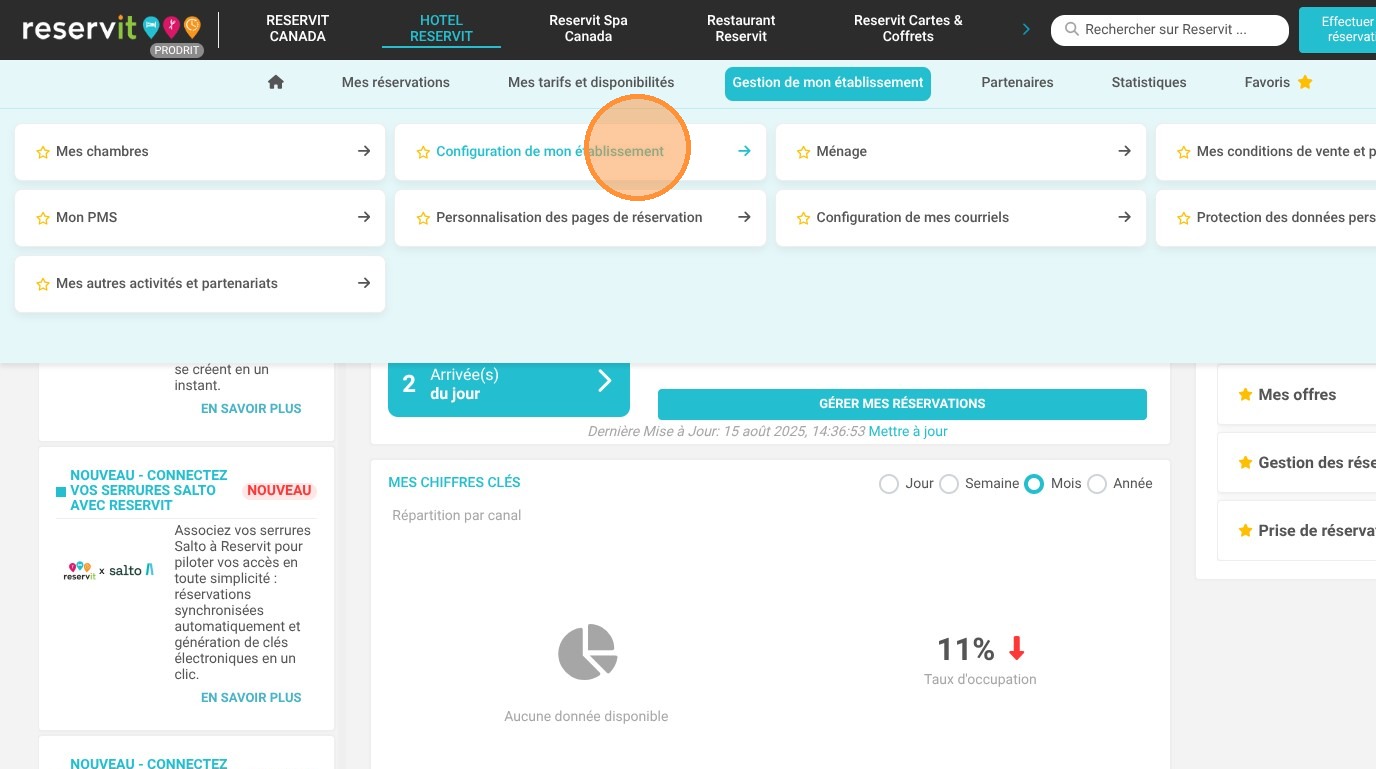This screenshot has height=769, width=1376.
Task: Star the Mon PMS card
Action: [x=43, y=218]
